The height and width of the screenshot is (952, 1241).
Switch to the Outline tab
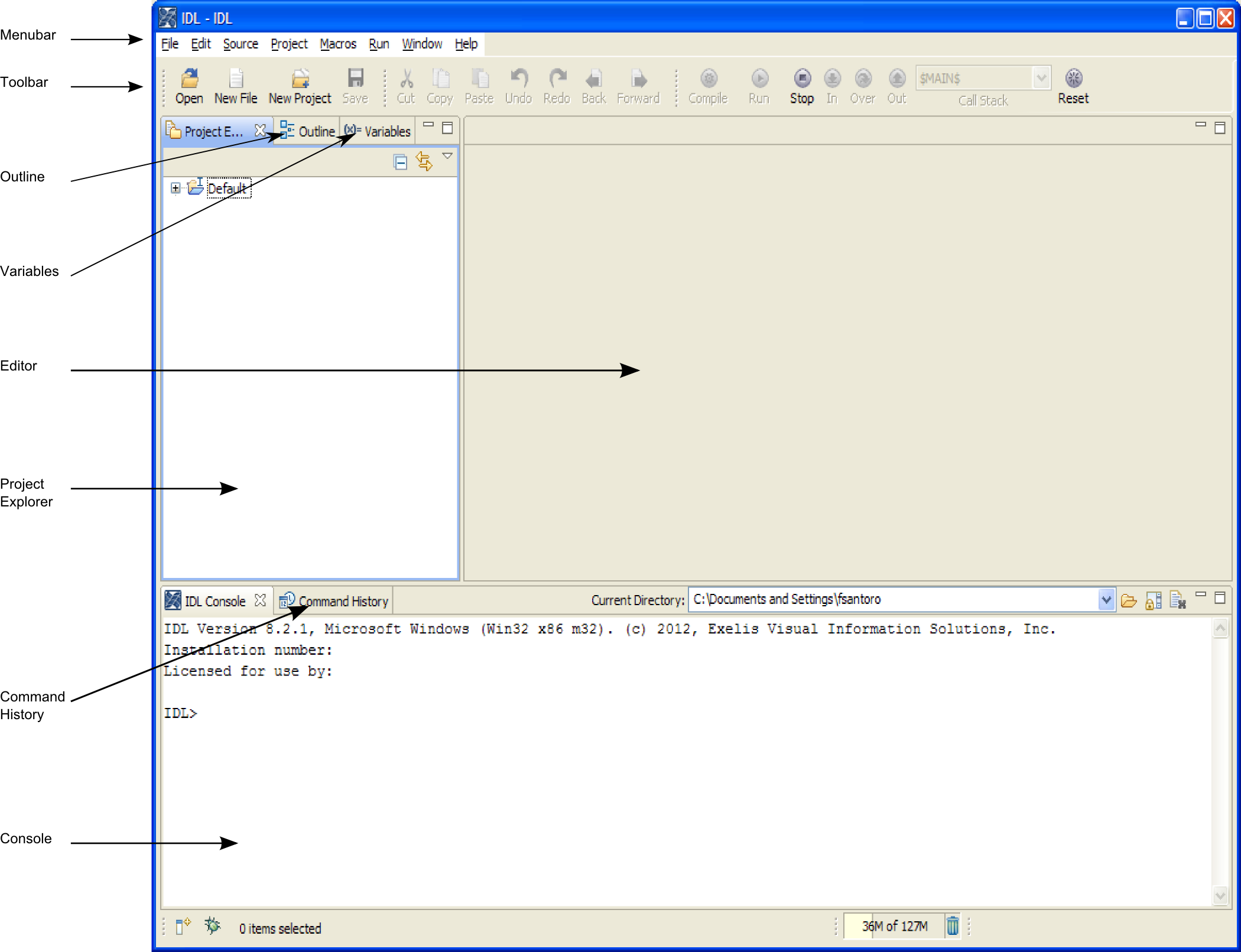[307, 131]
